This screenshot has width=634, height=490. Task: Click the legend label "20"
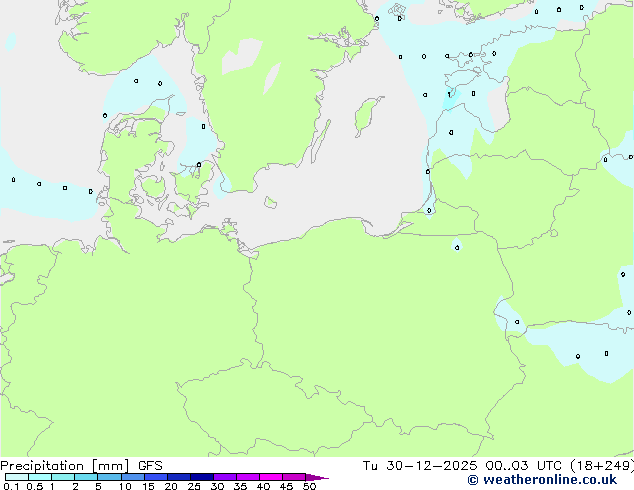click(x=171, y=486)
